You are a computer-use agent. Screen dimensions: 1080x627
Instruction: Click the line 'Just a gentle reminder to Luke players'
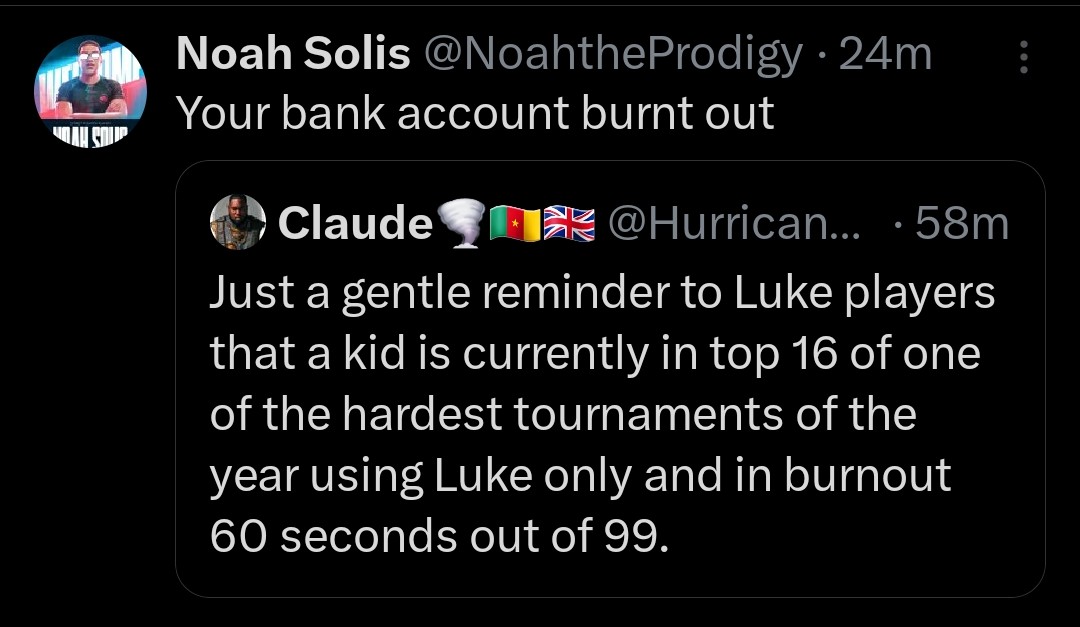[x=602, y=294]
